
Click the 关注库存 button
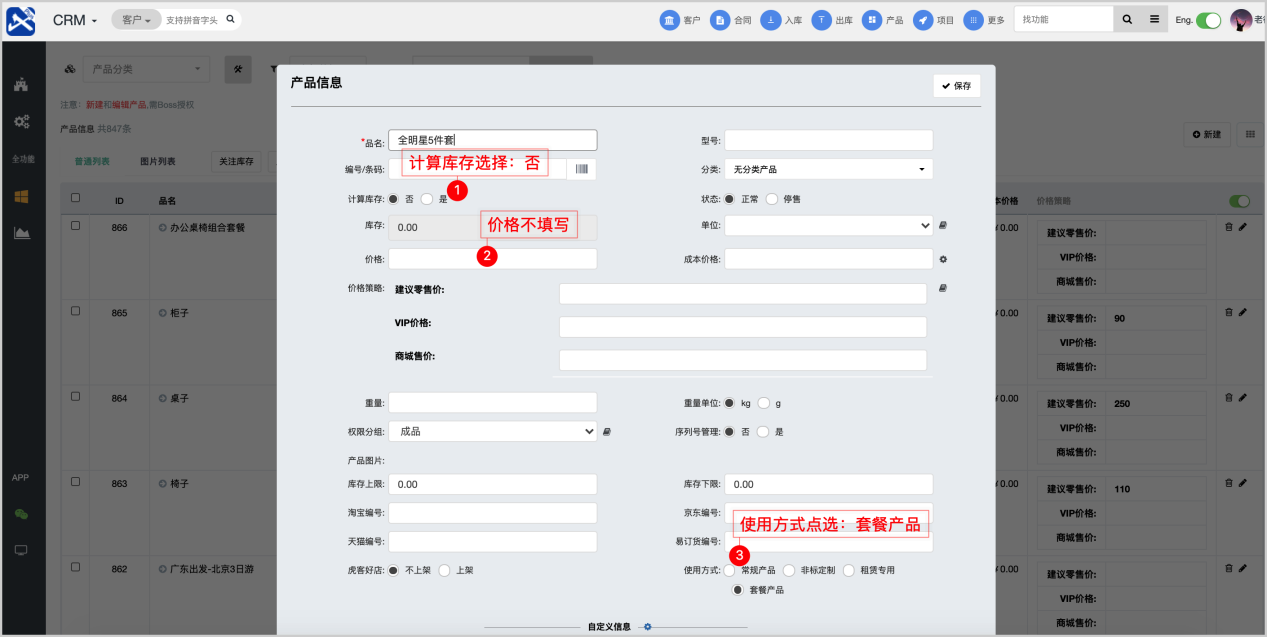237,161
